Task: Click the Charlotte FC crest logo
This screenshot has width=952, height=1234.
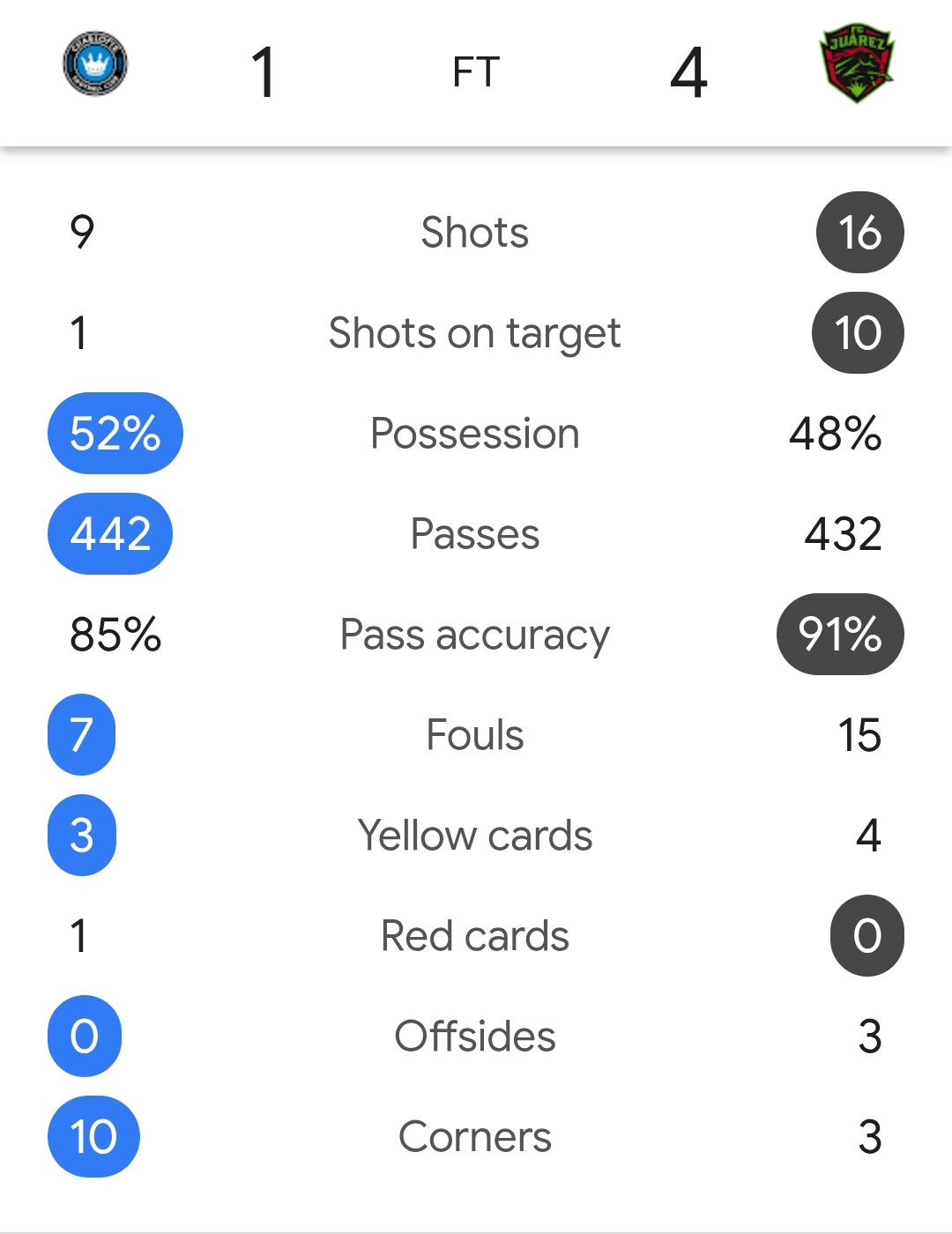Action: coord(95,63)
